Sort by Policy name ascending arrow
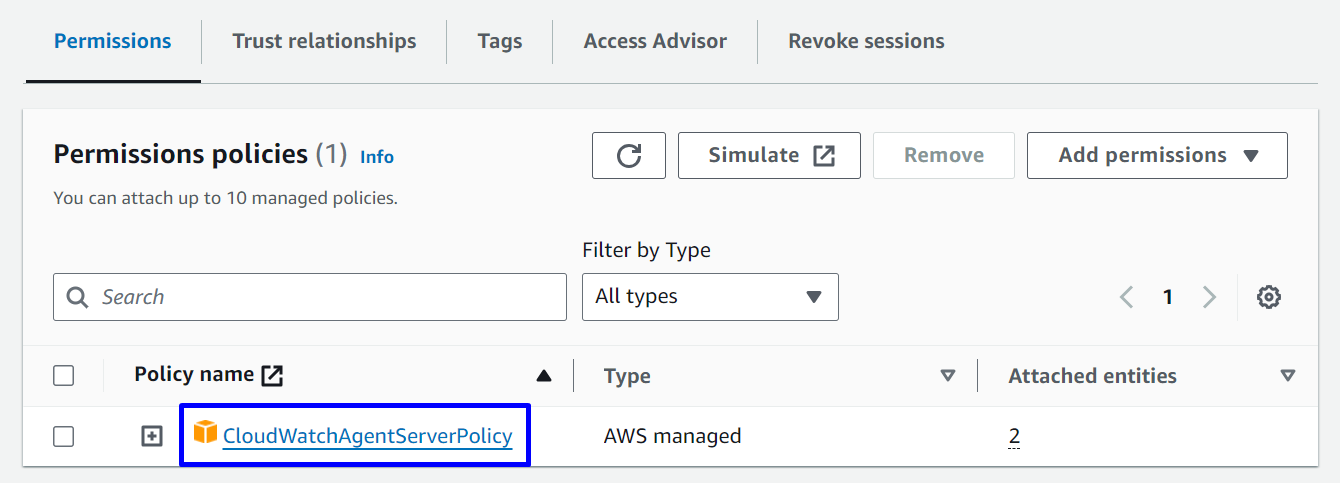 pyautogui.click(x=543, y=376)
